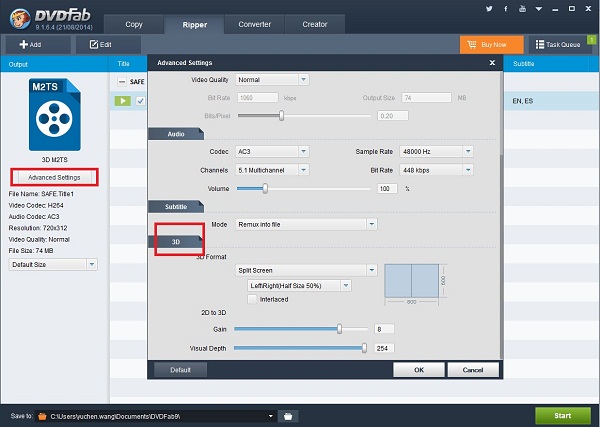This screenshot has width=600, height=427.
Task: Click the green Start button
Action: (x=561, y=415)
